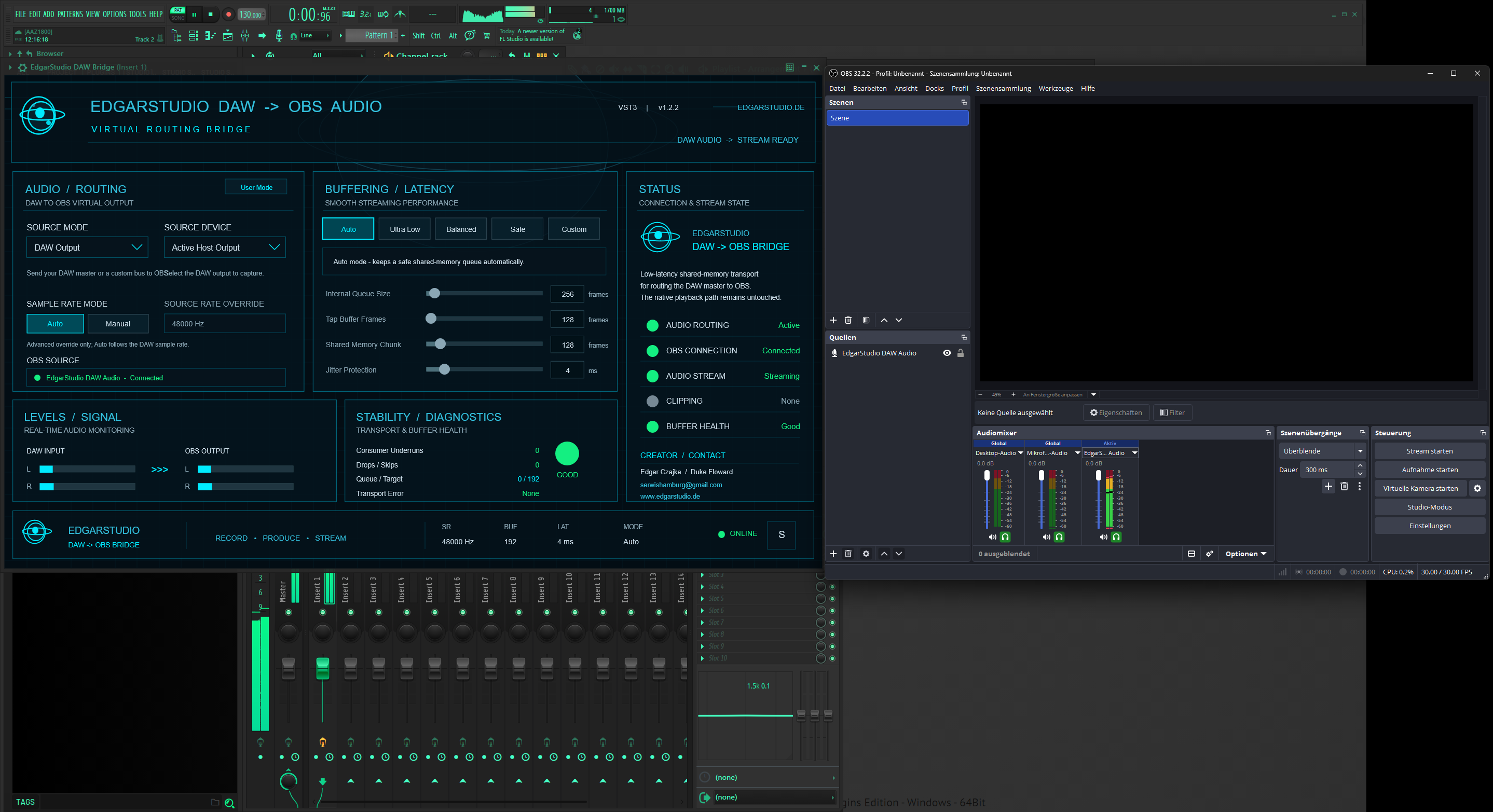Open the Source Mode DAW Output dropdown
The width and height of the screenshot is (1493, 812).
point(87,247)
